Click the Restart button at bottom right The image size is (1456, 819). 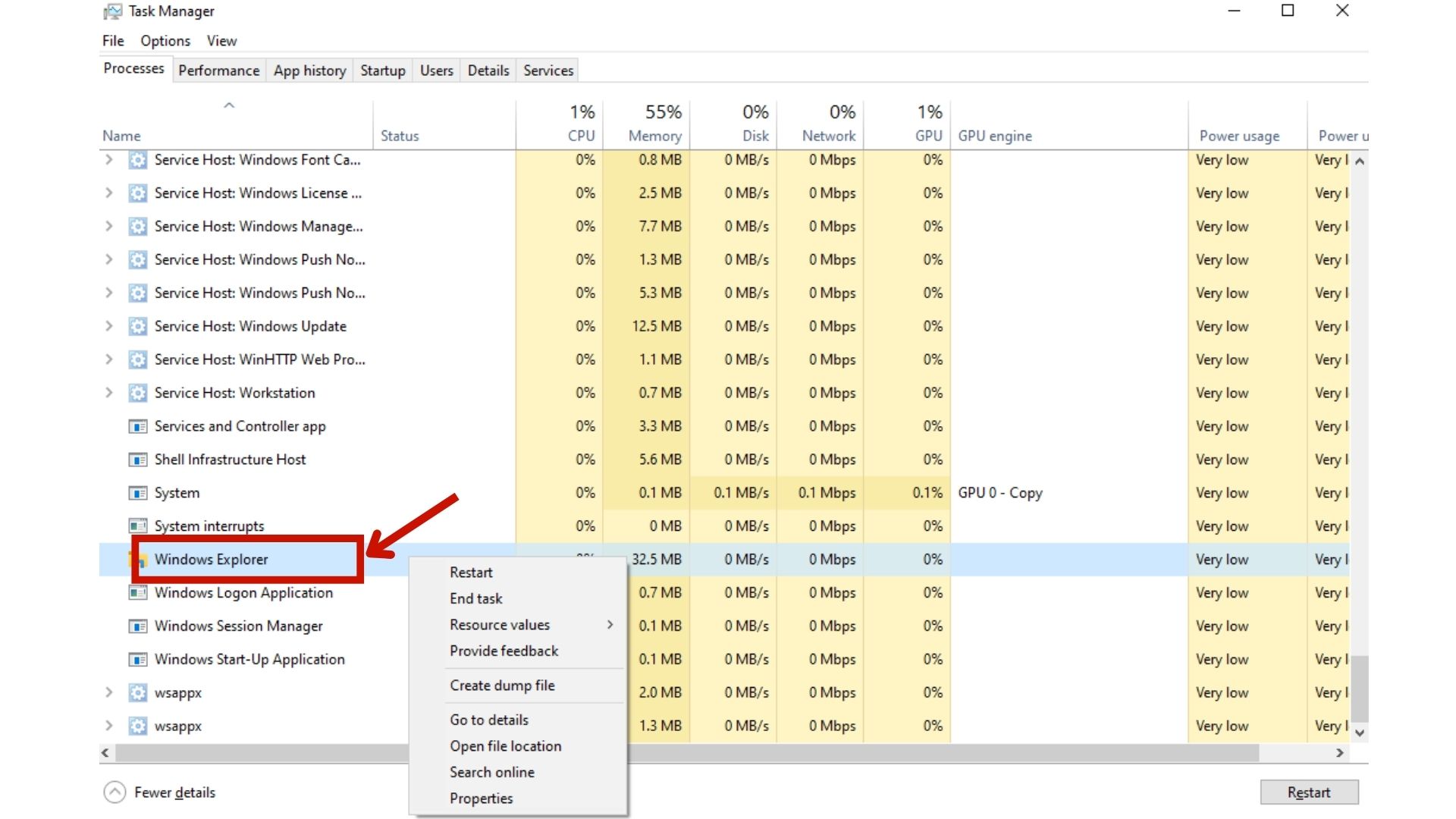1309,792
